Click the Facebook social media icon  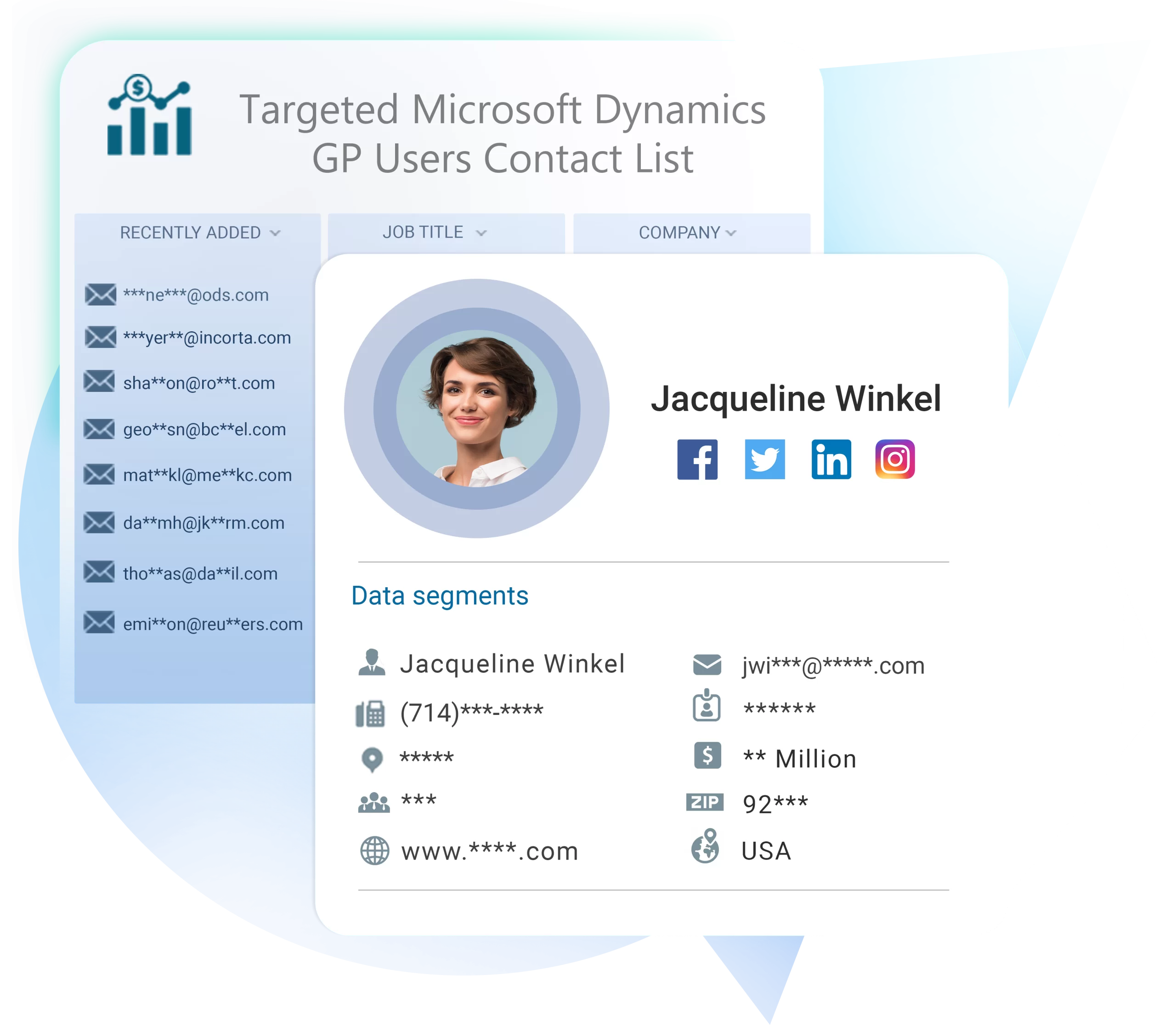697,461
